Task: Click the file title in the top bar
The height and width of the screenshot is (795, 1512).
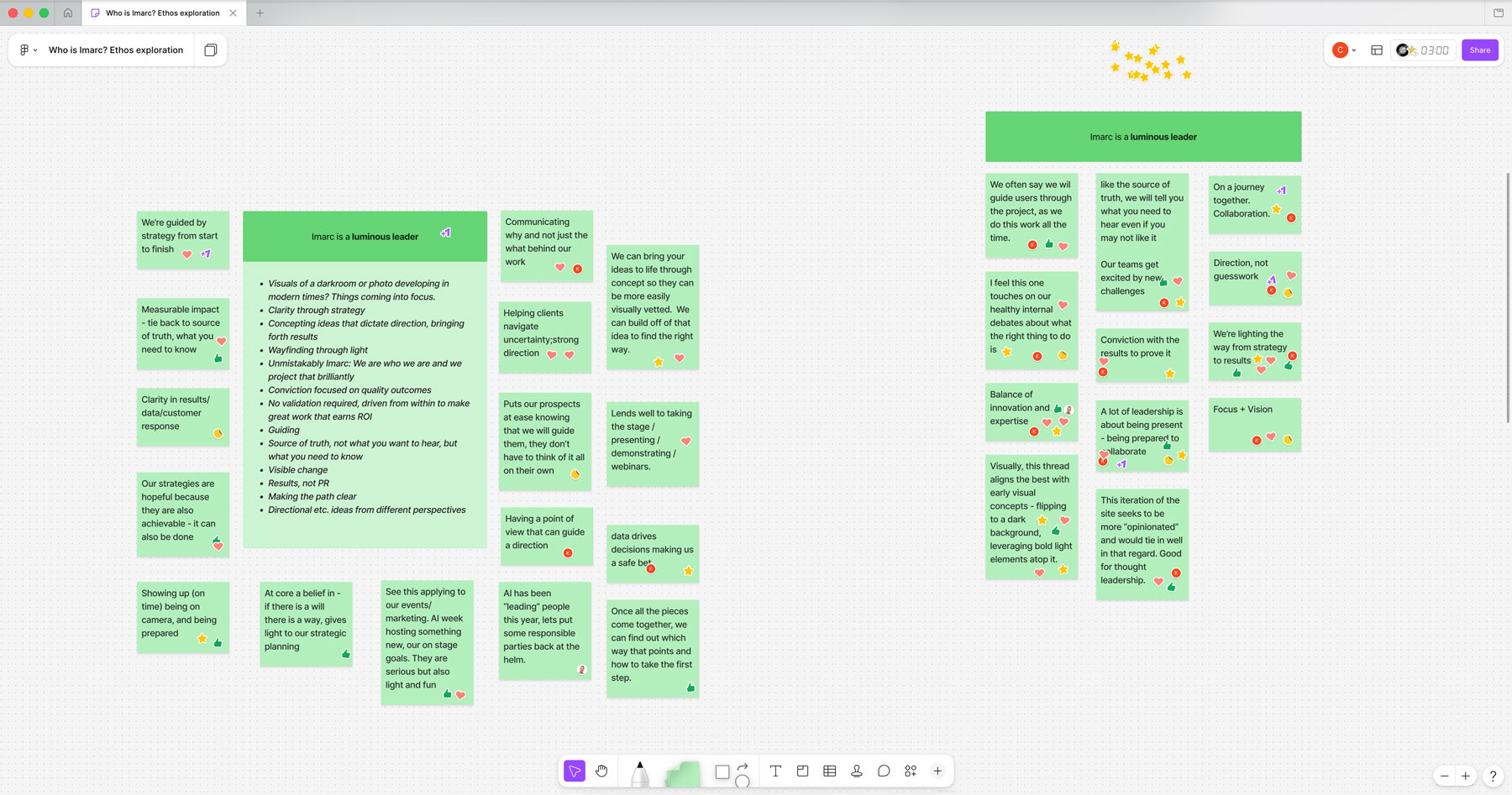Action: (x=116, y=50)
